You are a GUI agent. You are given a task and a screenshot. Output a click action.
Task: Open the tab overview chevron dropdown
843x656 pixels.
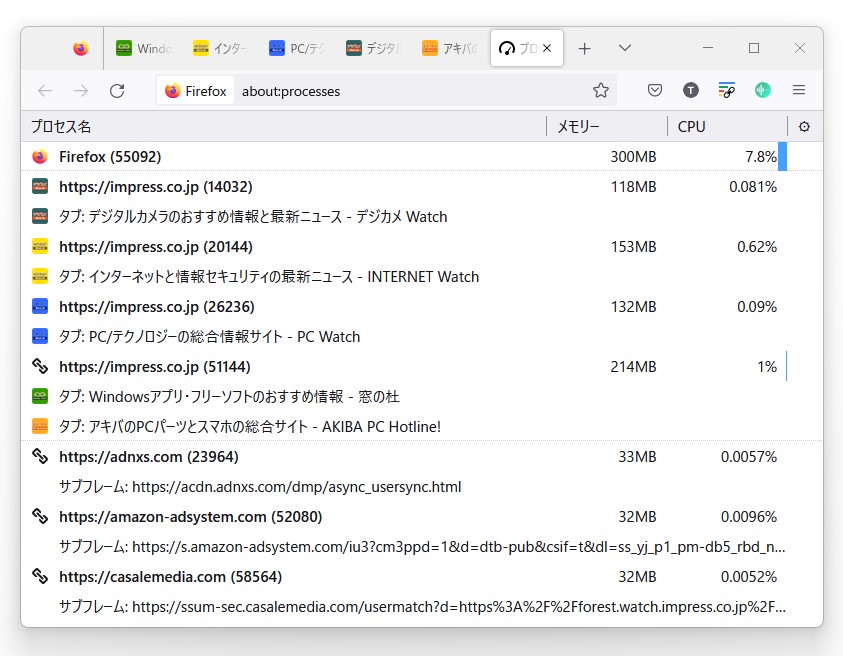[624, 47]
